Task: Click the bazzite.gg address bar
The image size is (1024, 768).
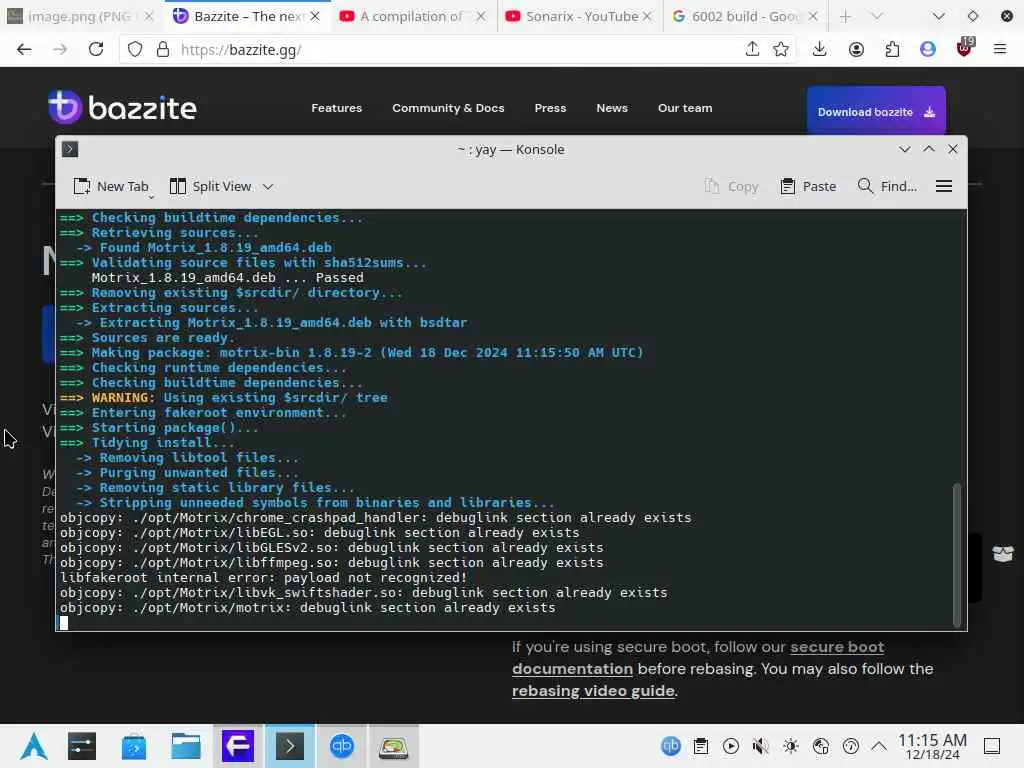Action: coord(457,50)
